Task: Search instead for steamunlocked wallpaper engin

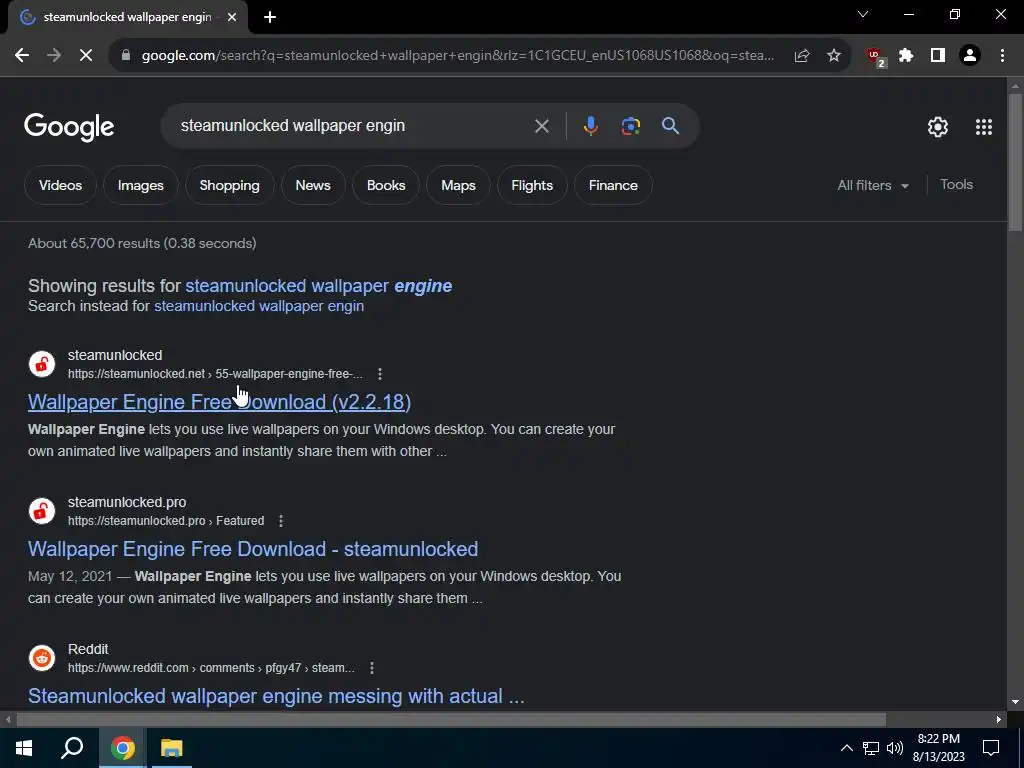Action: pyautogui.click(x=259, y=306)
